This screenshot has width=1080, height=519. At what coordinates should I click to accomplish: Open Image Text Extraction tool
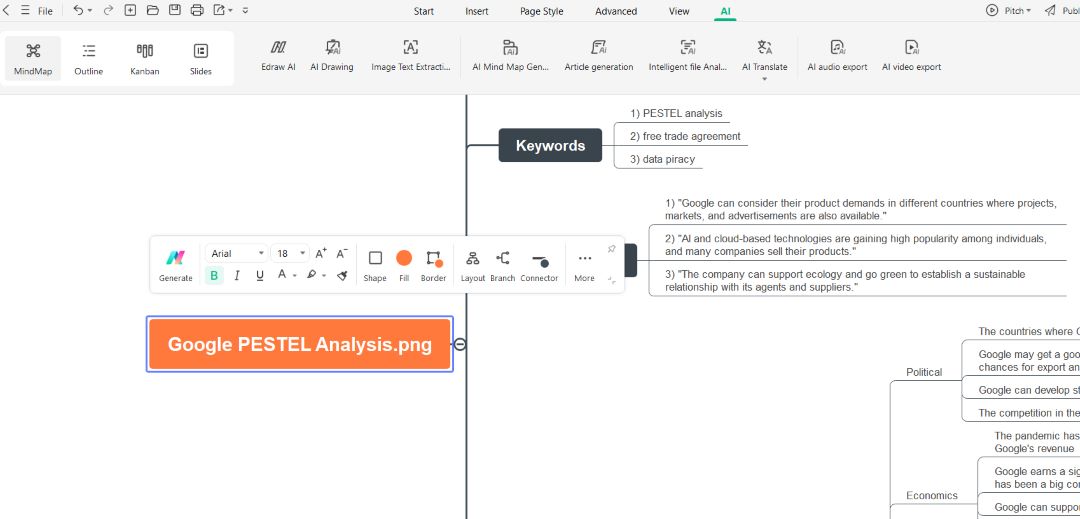pyautogui.click(x=411, y=55)
